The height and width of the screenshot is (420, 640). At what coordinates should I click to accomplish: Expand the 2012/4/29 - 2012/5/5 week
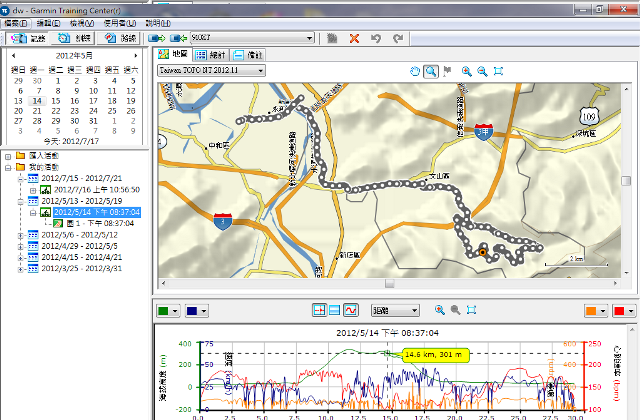pos(20,247)
